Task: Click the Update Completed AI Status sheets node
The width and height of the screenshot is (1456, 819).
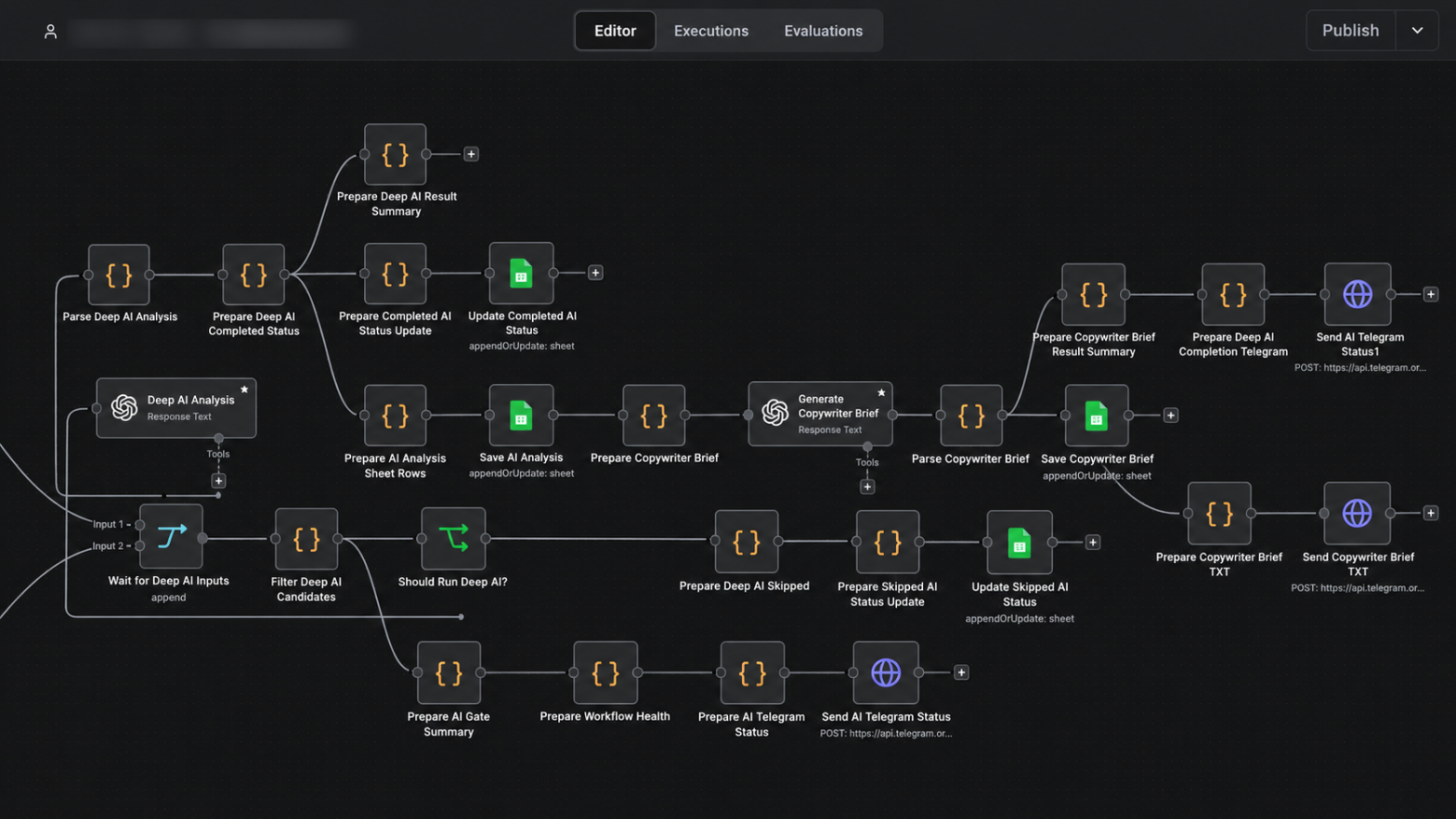Action: click(521, 274)
